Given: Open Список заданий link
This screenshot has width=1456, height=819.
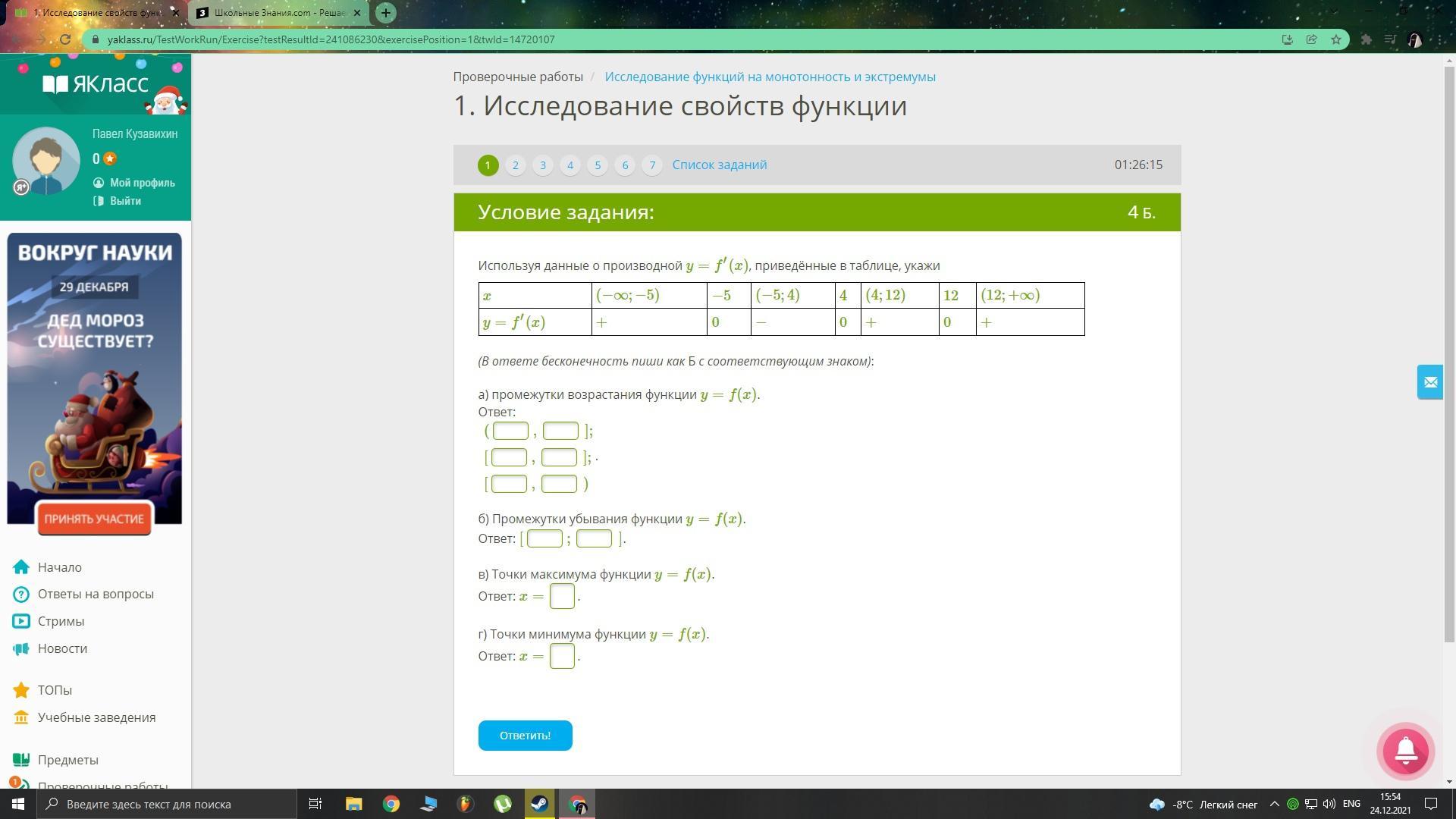Looking at the screenshot, I should tap(719, 165).
